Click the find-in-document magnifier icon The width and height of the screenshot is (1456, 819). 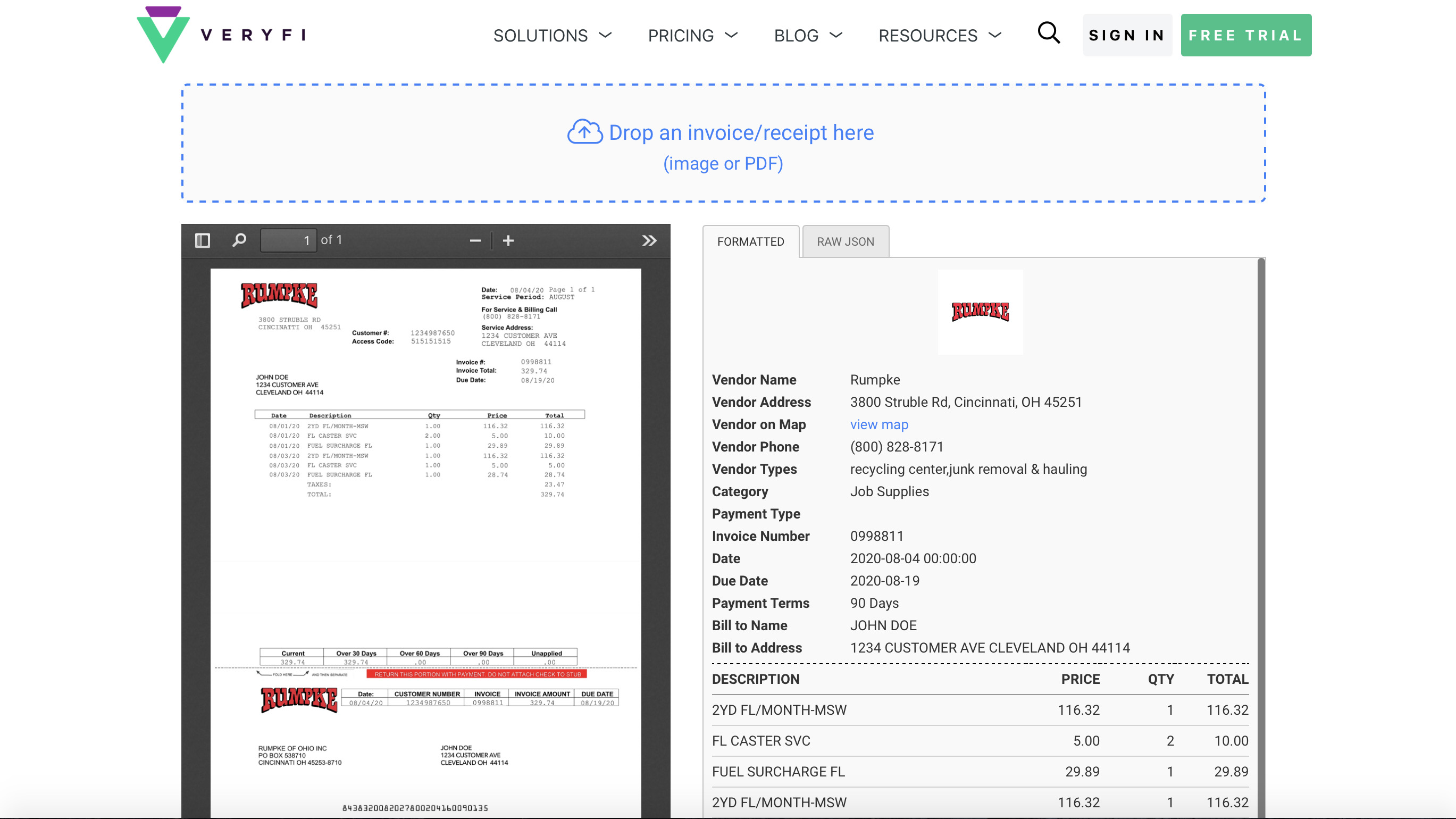tap(239, 240)
